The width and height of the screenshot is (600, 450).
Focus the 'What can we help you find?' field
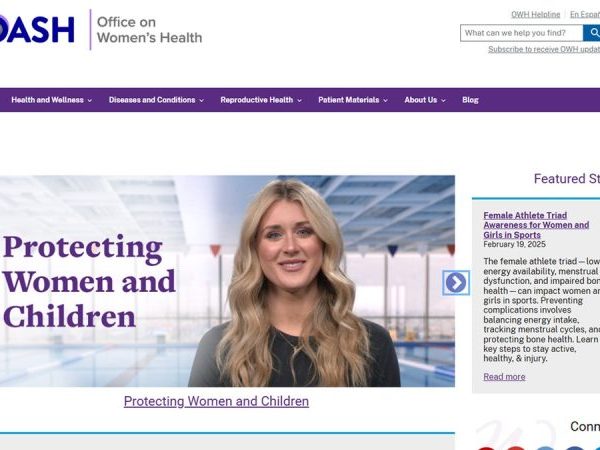tap(521, 33)
